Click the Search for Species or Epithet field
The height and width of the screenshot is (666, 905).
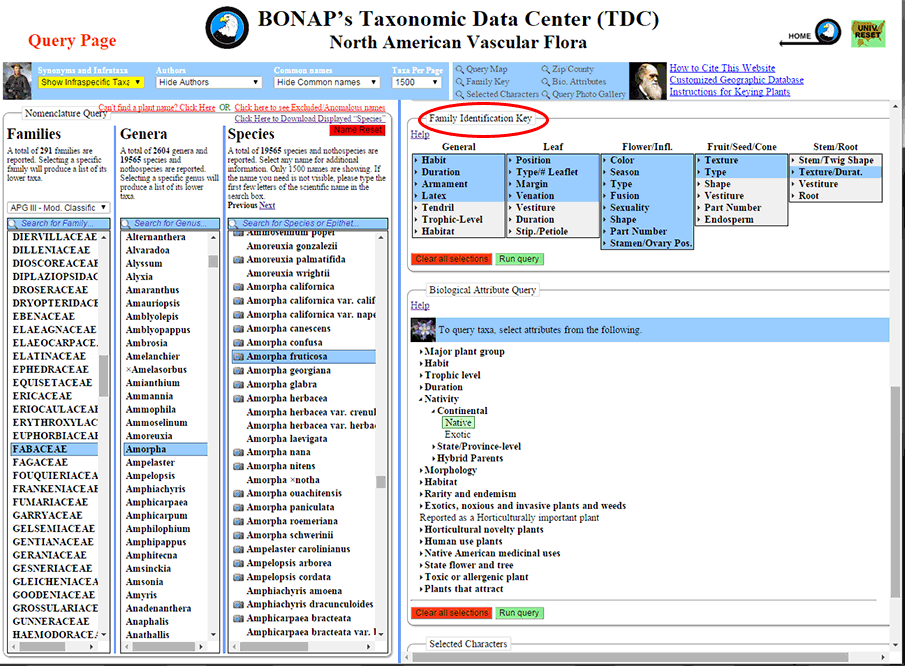pyautogui.click(x=308, y=223)
